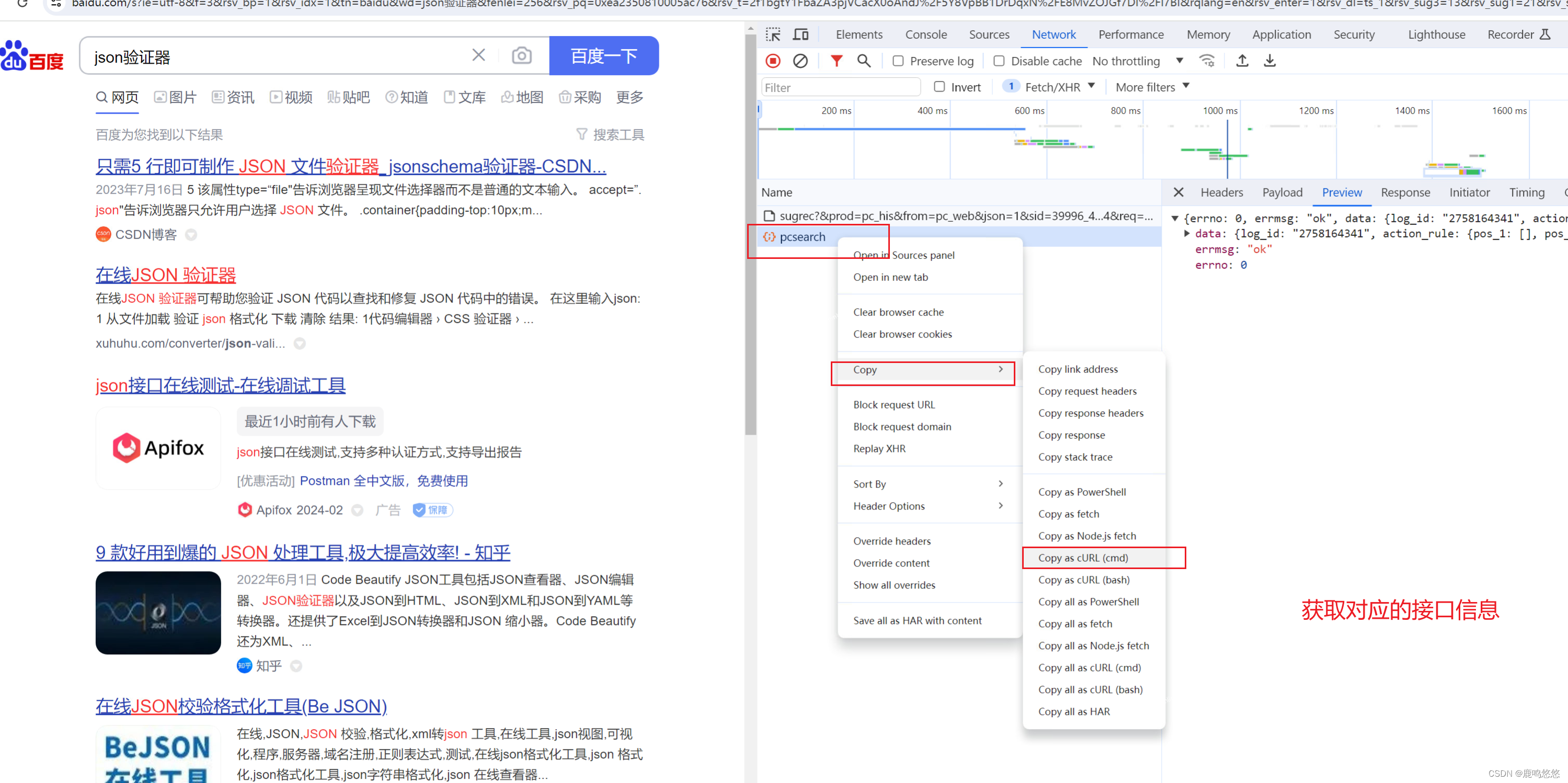This screenshot has height=783, width=1568.
Task: Open the network search magnifier
Action: pyautogui.click(x=864, y=61)
